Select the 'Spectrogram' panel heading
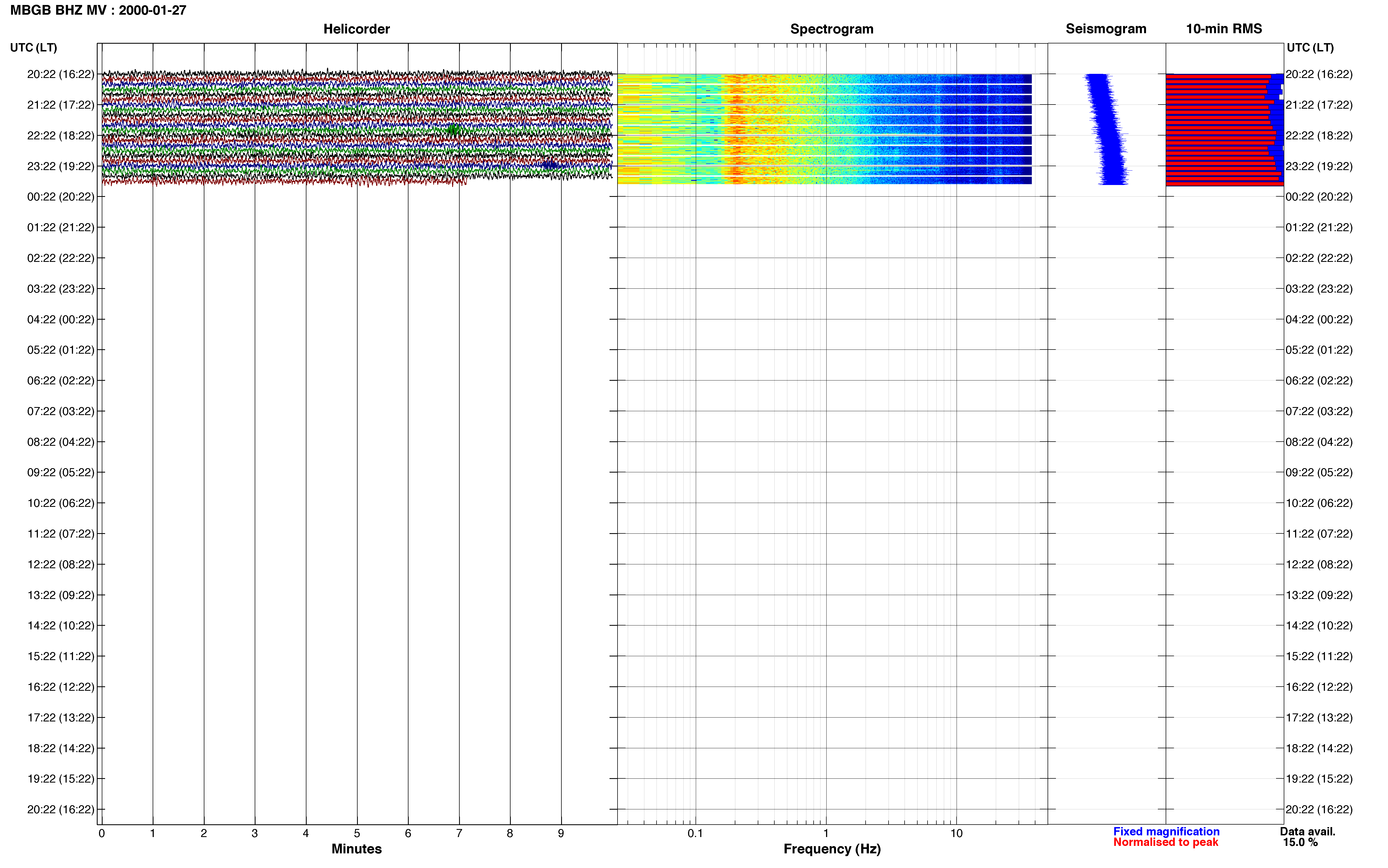1388x868 pixels. [x=832, y=29]
